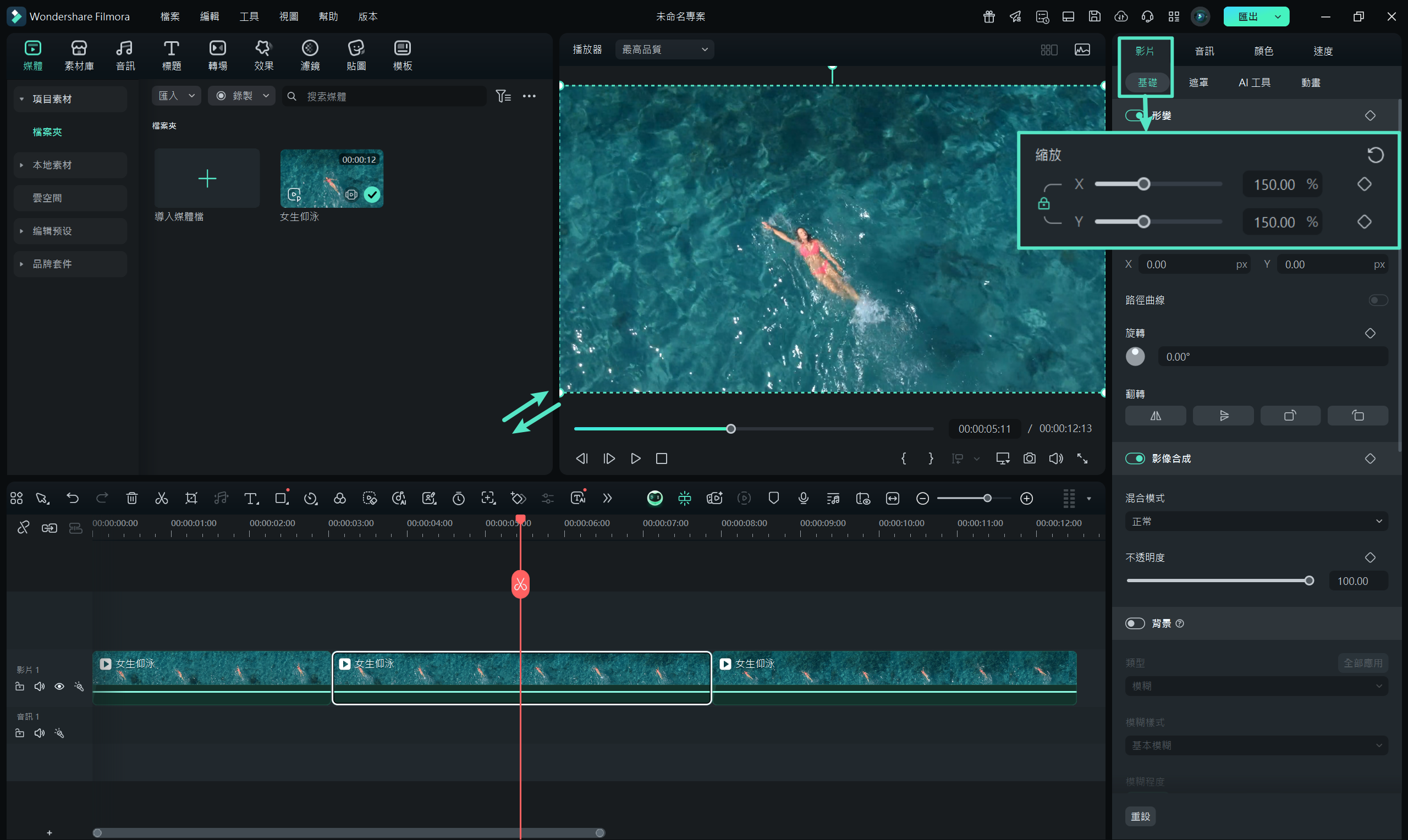Open the 編輯 menu
This screenshot has height=840, width=1408.
click(210, 16)
